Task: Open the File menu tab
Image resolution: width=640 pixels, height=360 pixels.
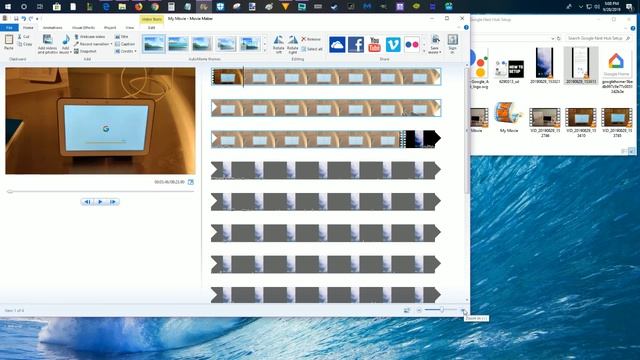Action: pos(9,28)
